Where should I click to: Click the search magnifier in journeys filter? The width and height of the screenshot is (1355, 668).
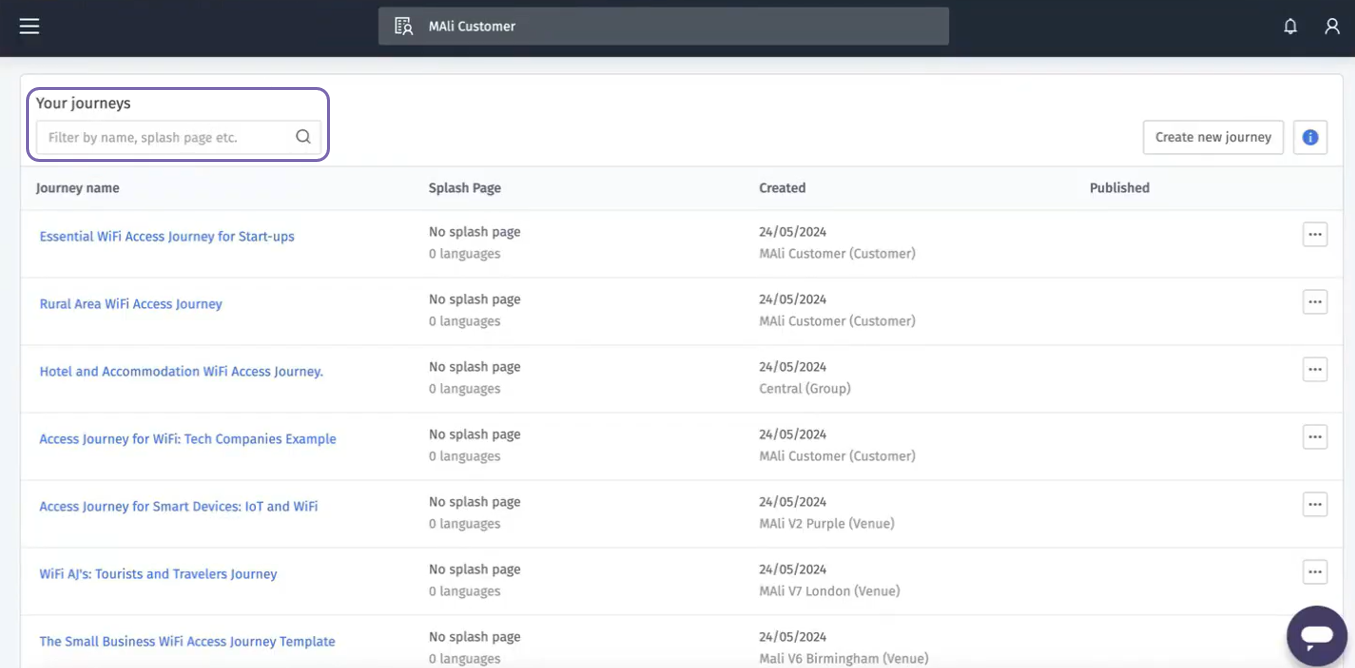point(303,137)
